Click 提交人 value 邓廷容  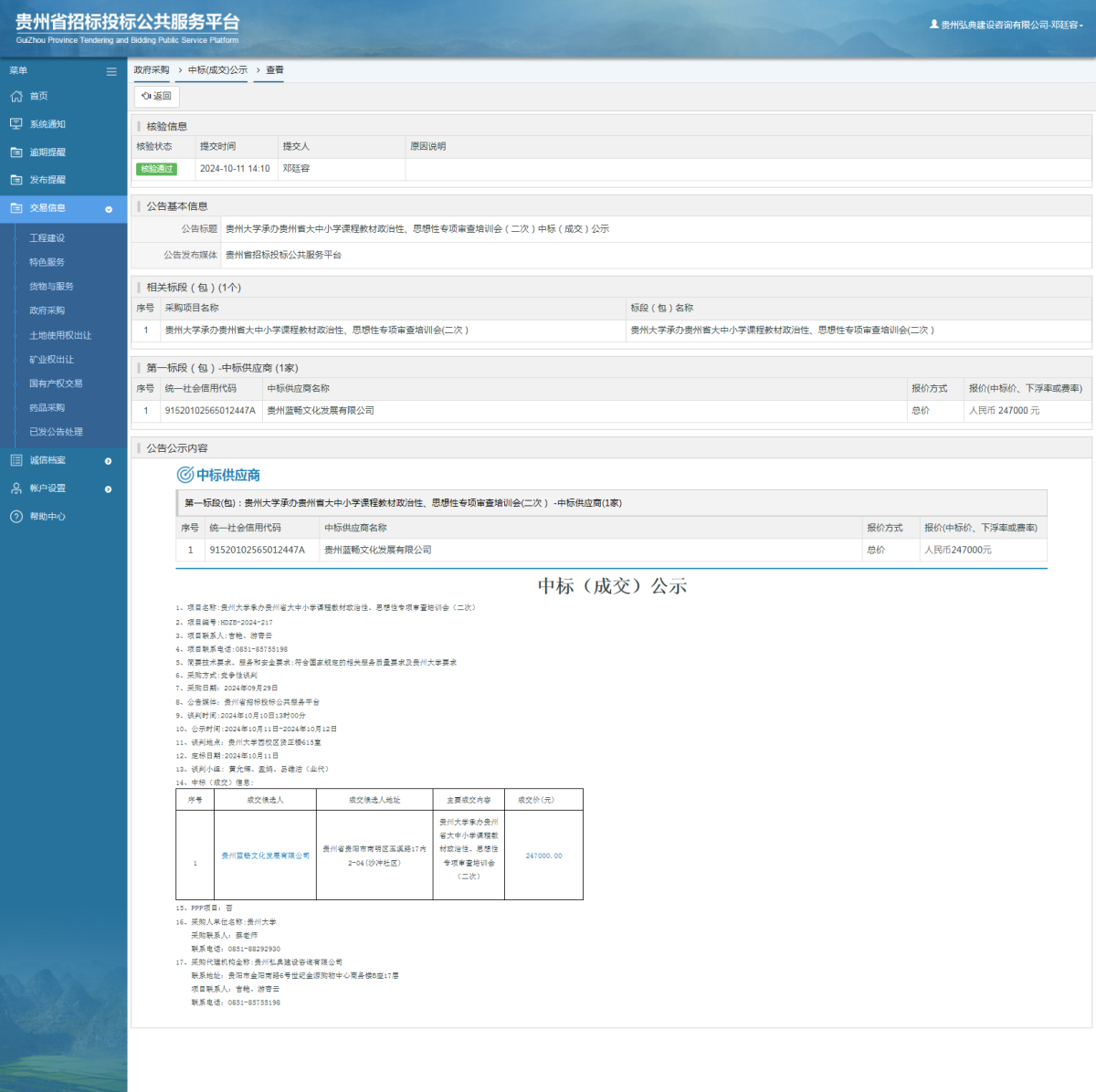point(296,169)
